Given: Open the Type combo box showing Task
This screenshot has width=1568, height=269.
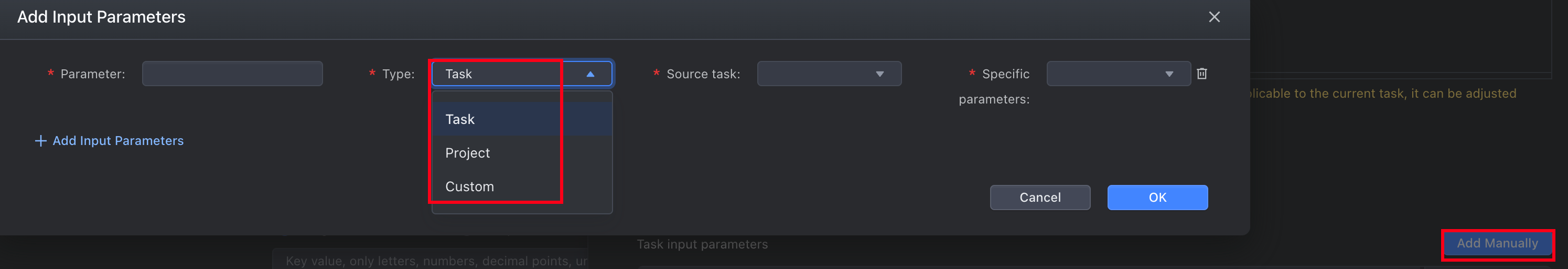Looking at the screenshot, I should tap(522, 74).
